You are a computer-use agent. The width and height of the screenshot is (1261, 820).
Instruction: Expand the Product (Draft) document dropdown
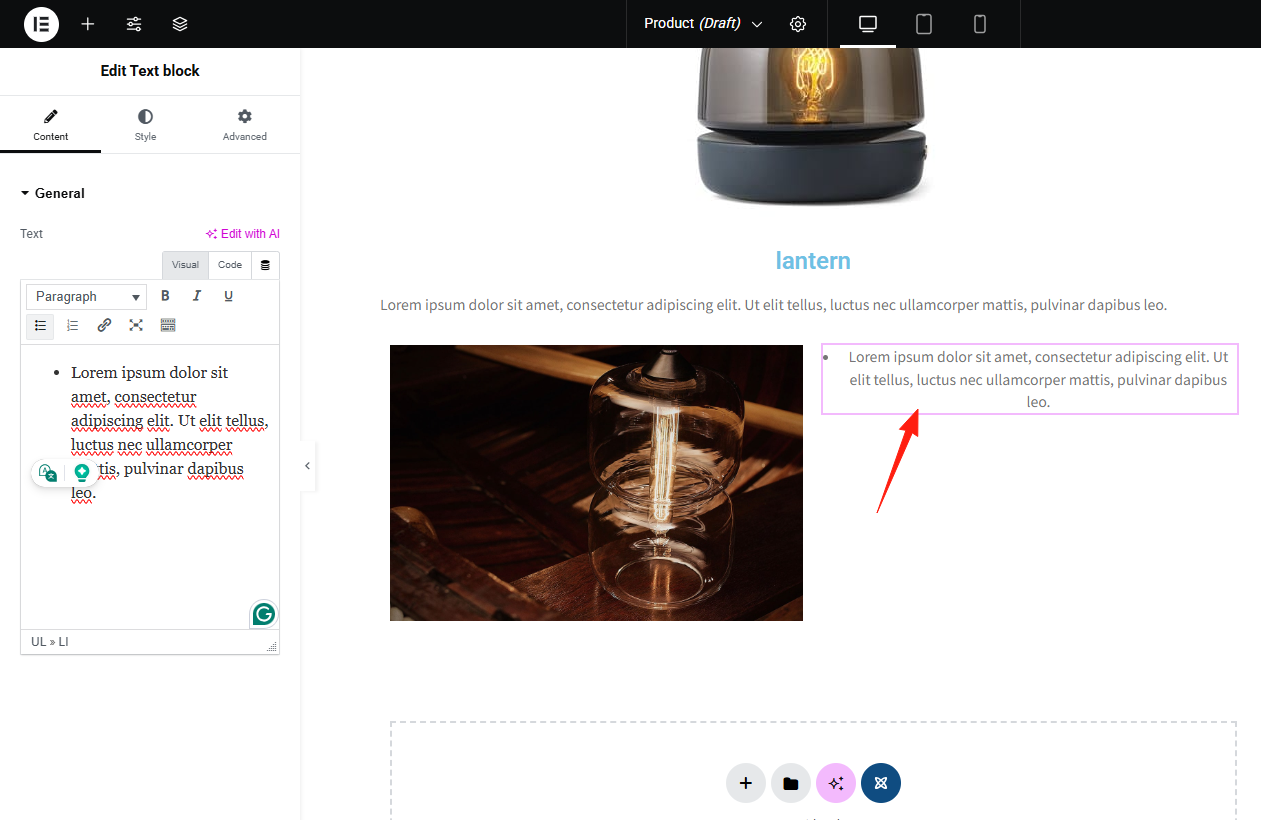pos(757,24)
